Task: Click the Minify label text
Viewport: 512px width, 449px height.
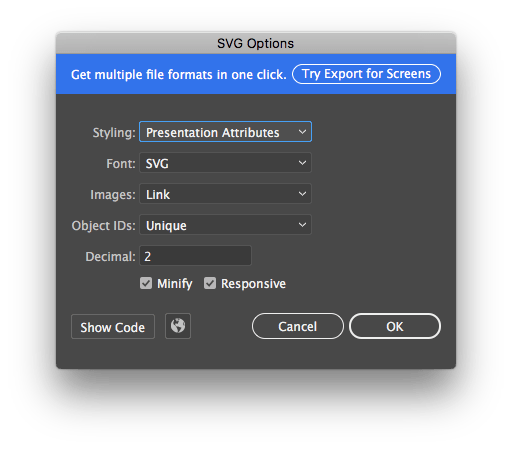Action: coord(175,284)
